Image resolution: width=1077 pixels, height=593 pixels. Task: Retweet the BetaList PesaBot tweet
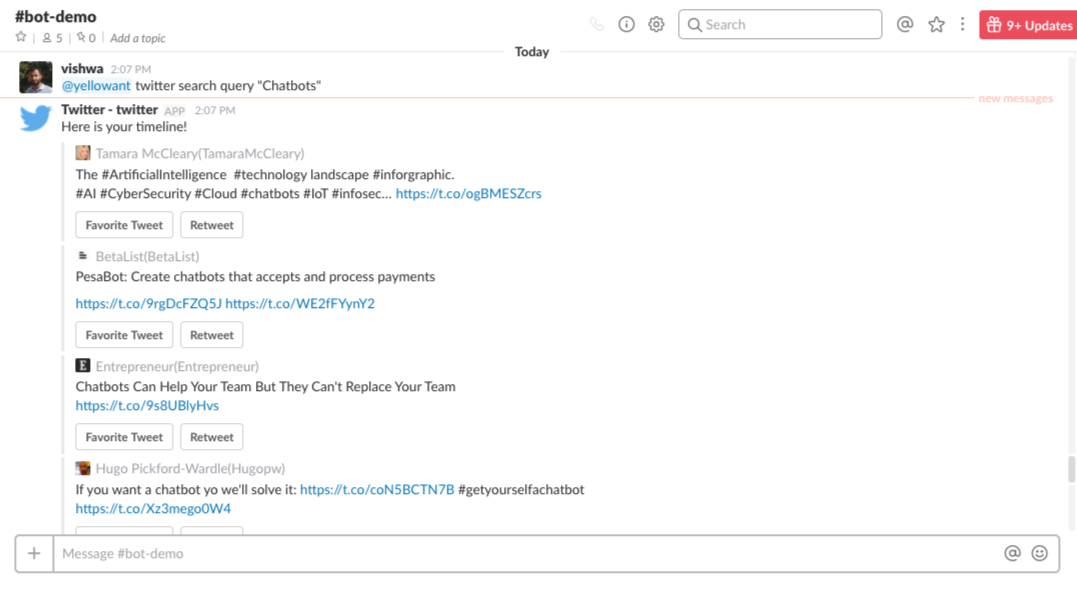tap(212, 335)
